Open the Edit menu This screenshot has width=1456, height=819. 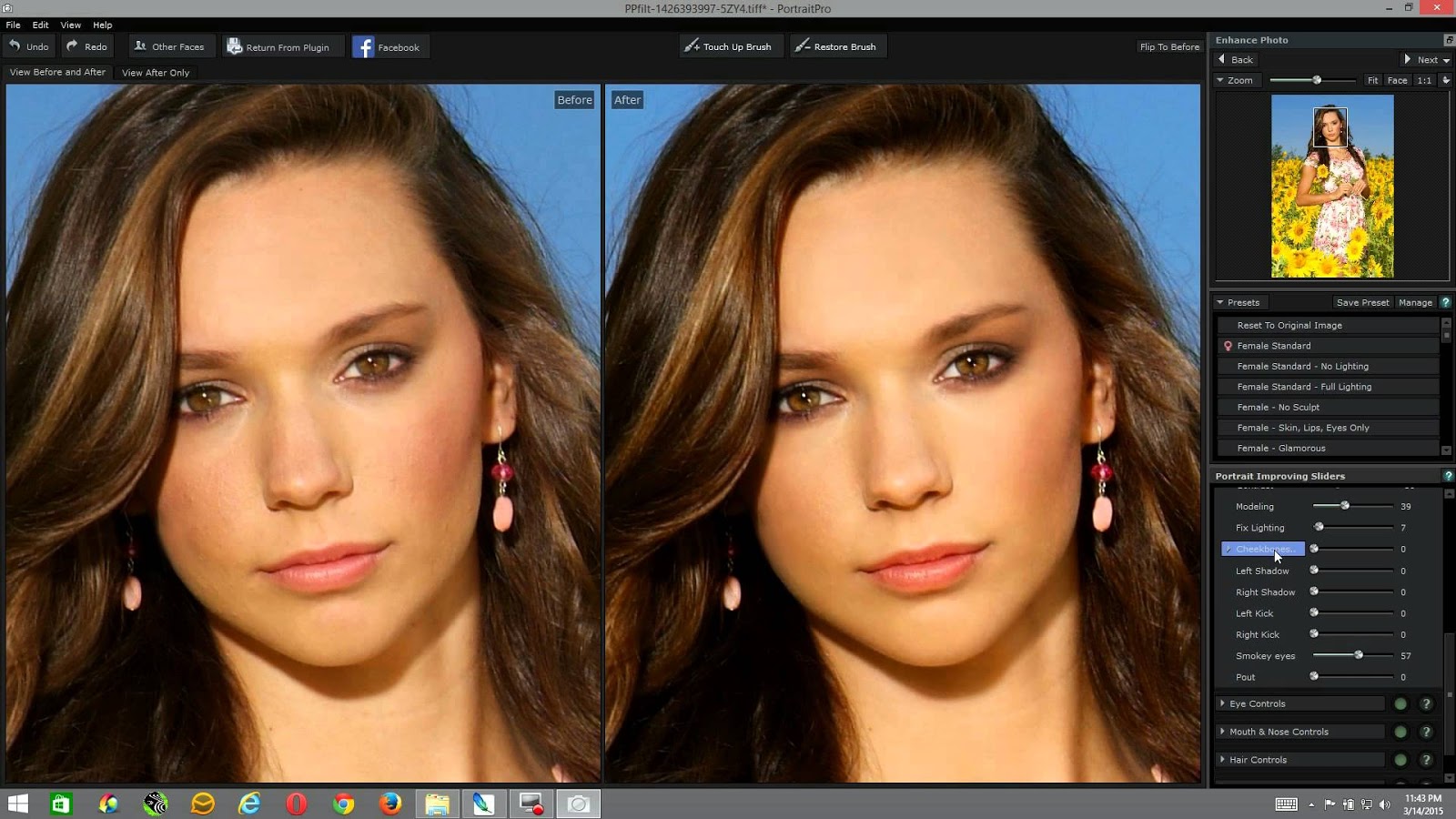(x=41, y=25)
